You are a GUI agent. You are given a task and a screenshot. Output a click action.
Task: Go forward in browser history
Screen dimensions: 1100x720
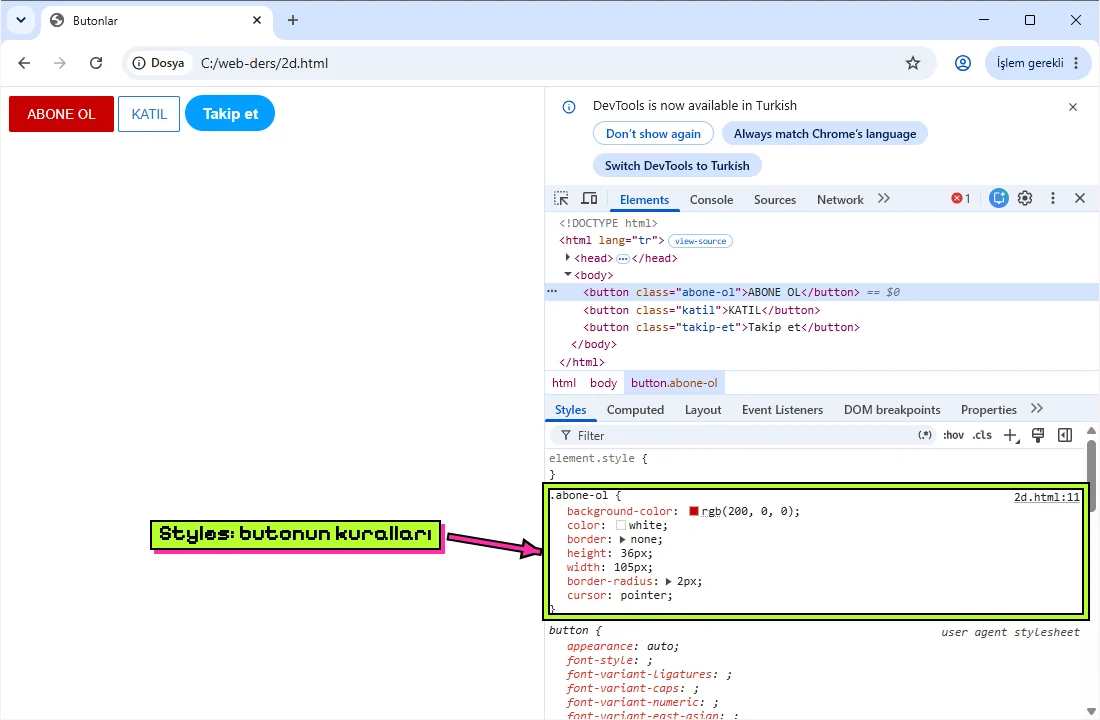tap(60, 63)
